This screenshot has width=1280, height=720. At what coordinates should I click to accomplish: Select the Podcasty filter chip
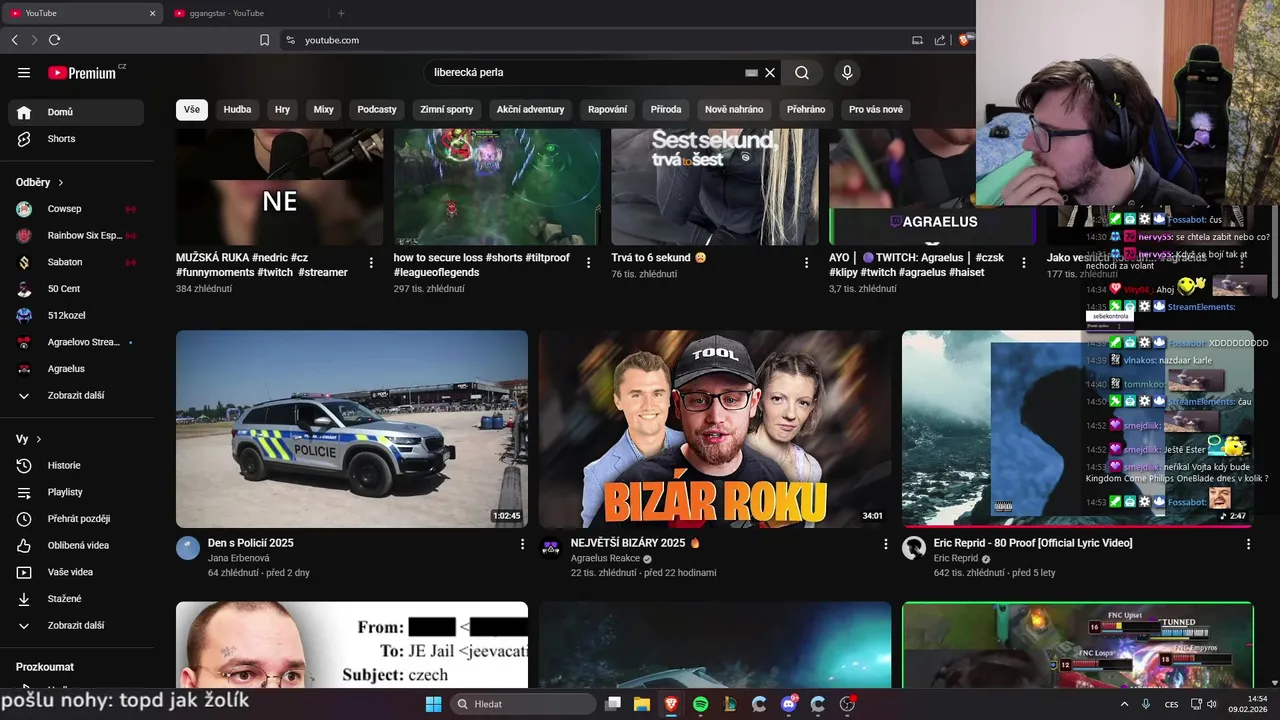[x=377, y=109]
